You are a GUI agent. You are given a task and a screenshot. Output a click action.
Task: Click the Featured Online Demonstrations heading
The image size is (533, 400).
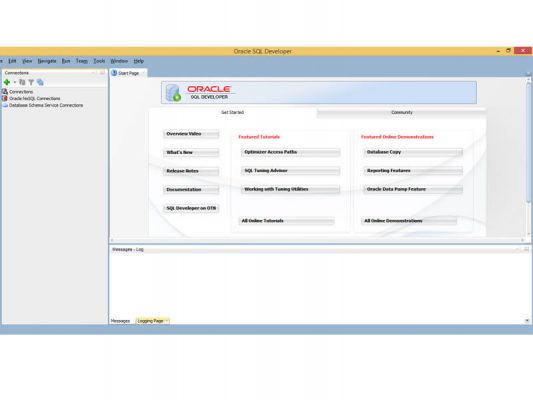tap(397, 137)
